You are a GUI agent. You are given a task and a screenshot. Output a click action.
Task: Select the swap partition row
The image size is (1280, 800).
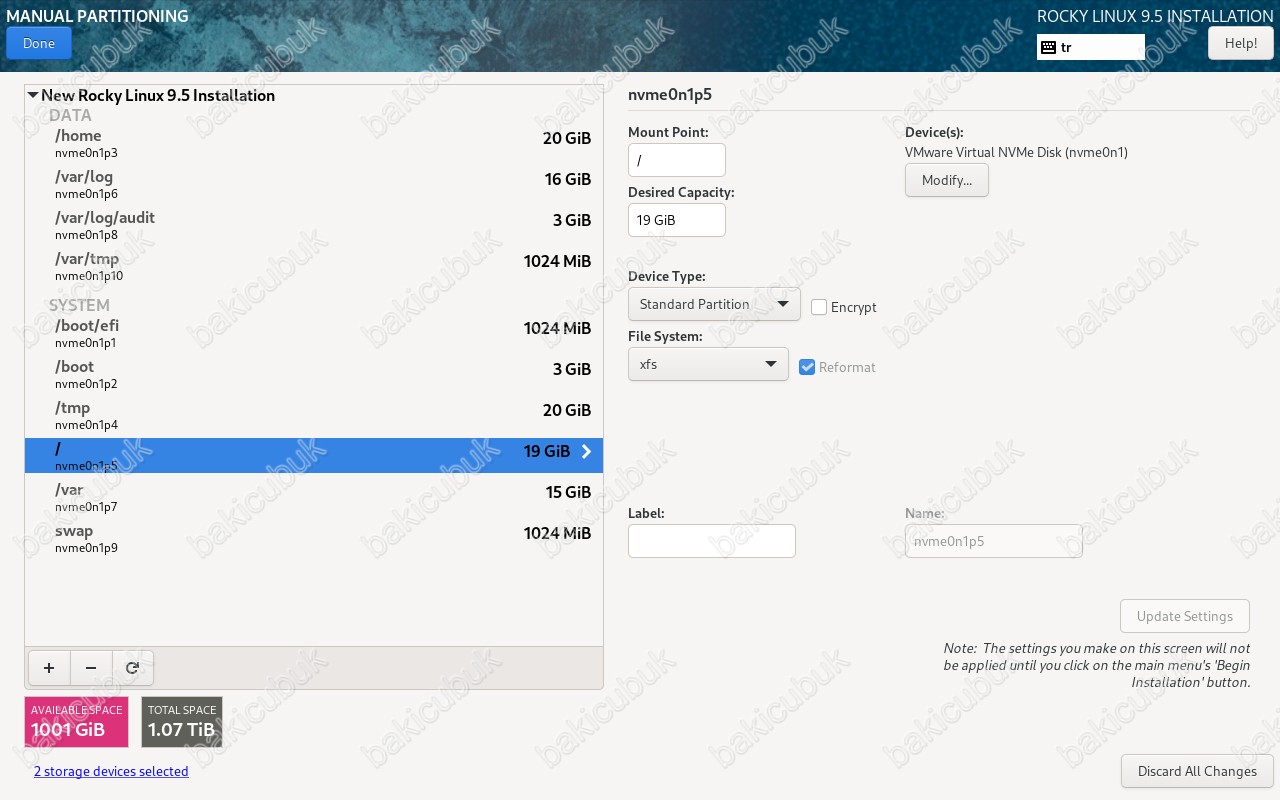coord(314,539)
